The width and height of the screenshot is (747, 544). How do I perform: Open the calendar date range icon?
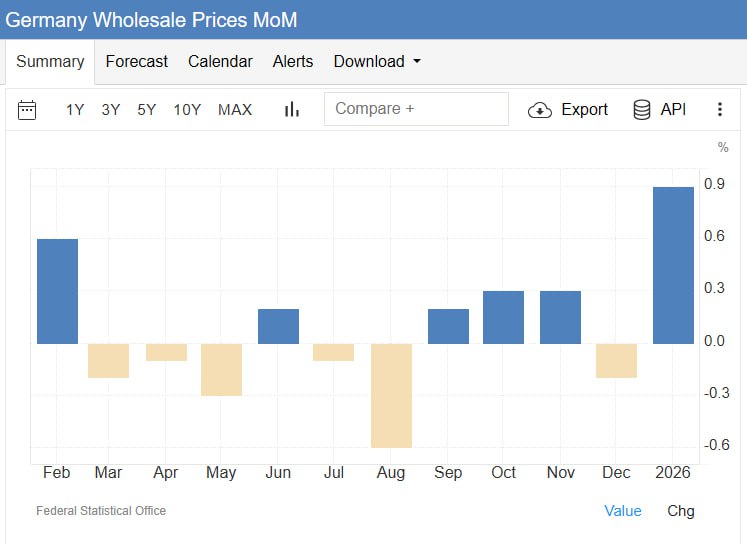point(27,110)
